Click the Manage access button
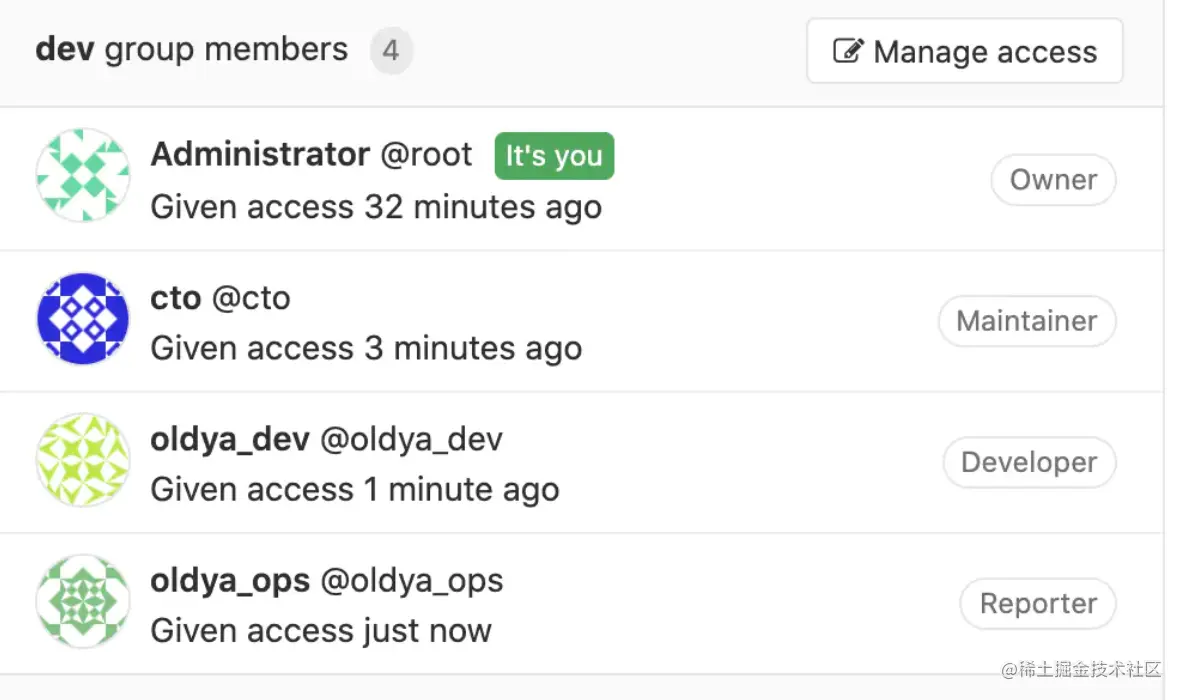1182x700 pixels. tap(964, 51)
